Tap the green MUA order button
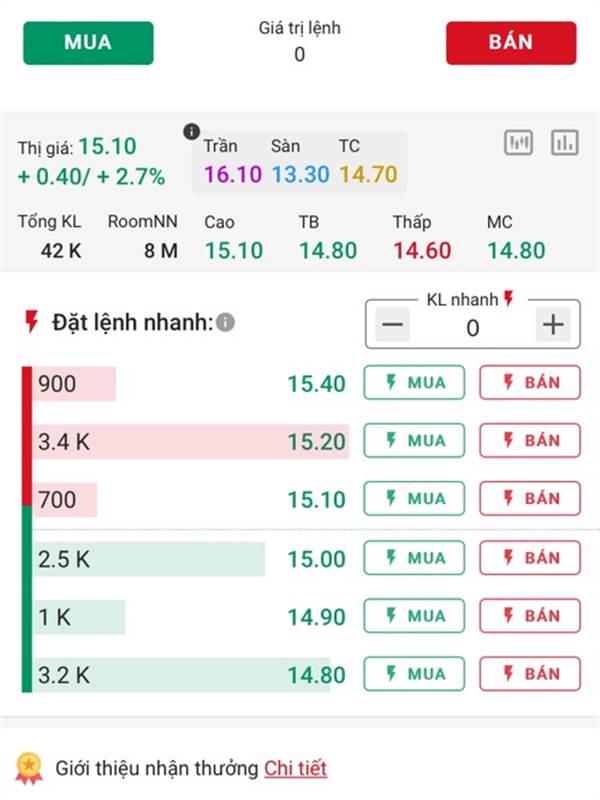The height and width of the screenshot is (800, 600). coord(88,43)
